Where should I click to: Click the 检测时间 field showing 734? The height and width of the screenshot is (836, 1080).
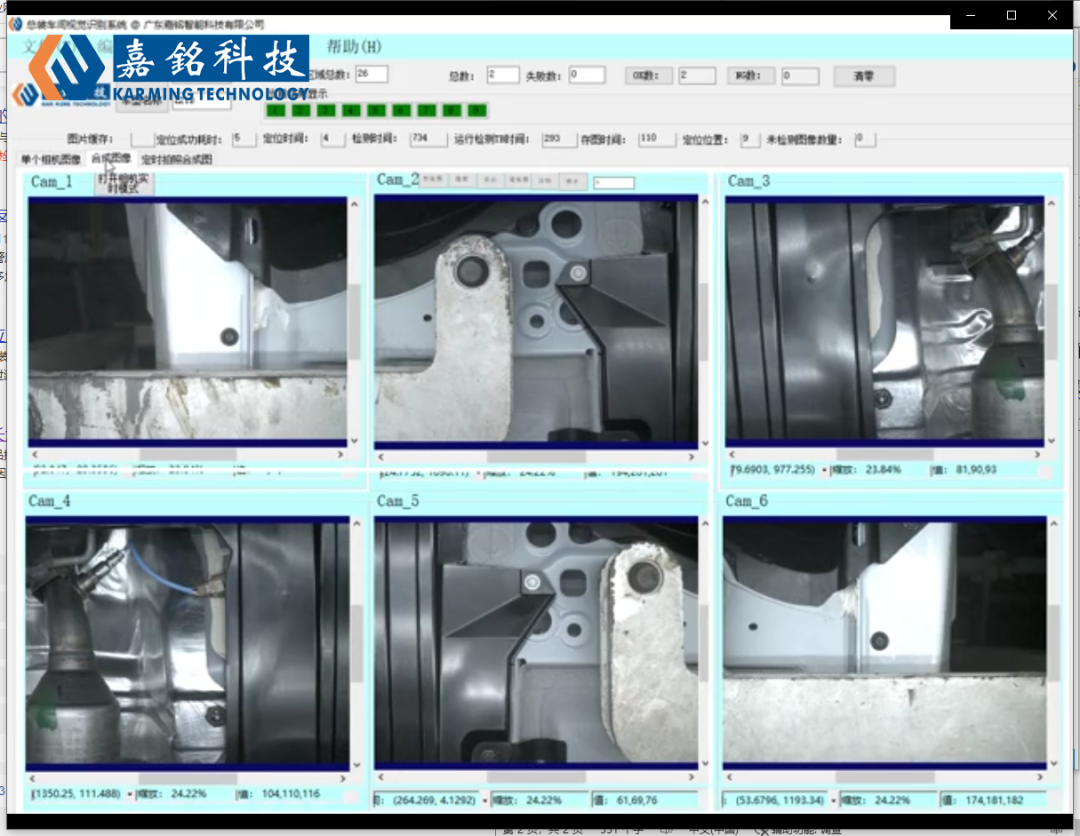tap(428, 139)
